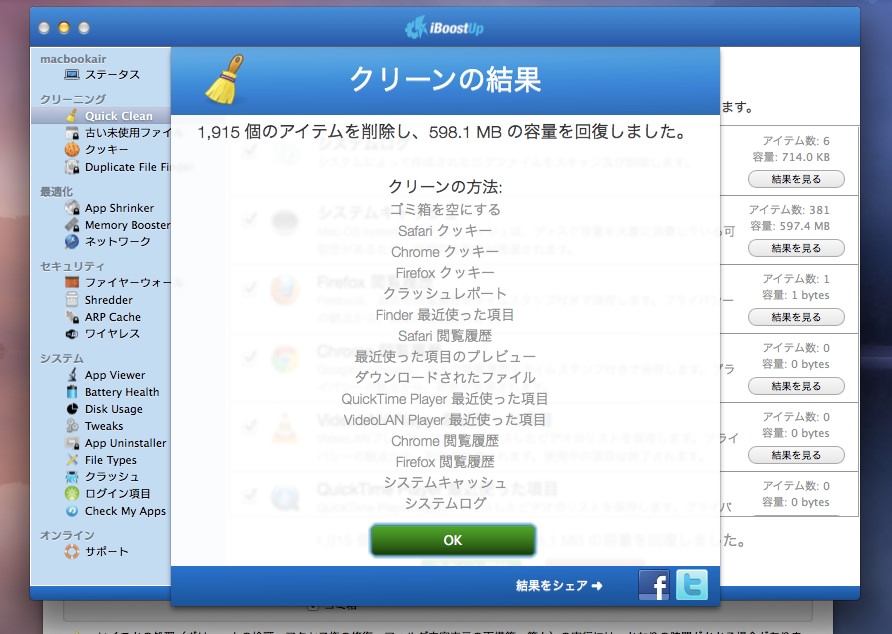Click 結果を見る for 1 bytes row
This screenshot has height=634, width=892.
(796, 317)
